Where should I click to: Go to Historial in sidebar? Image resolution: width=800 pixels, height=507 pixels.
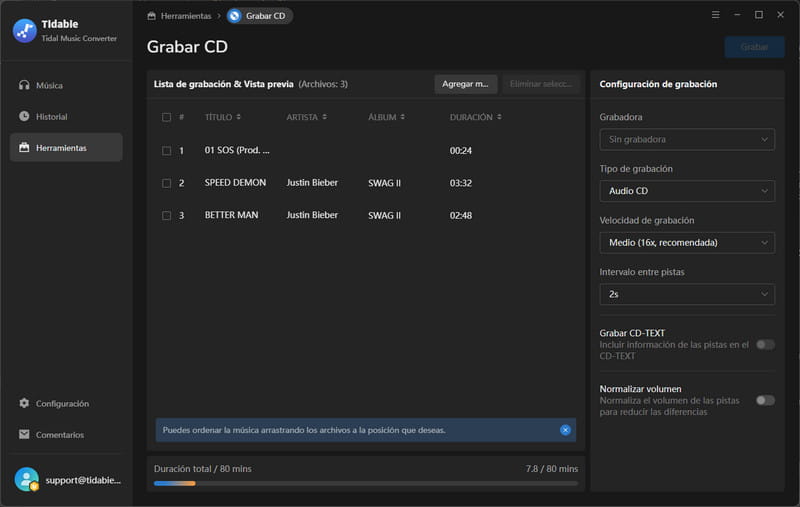pyautogui.click(x=66, y=116)
